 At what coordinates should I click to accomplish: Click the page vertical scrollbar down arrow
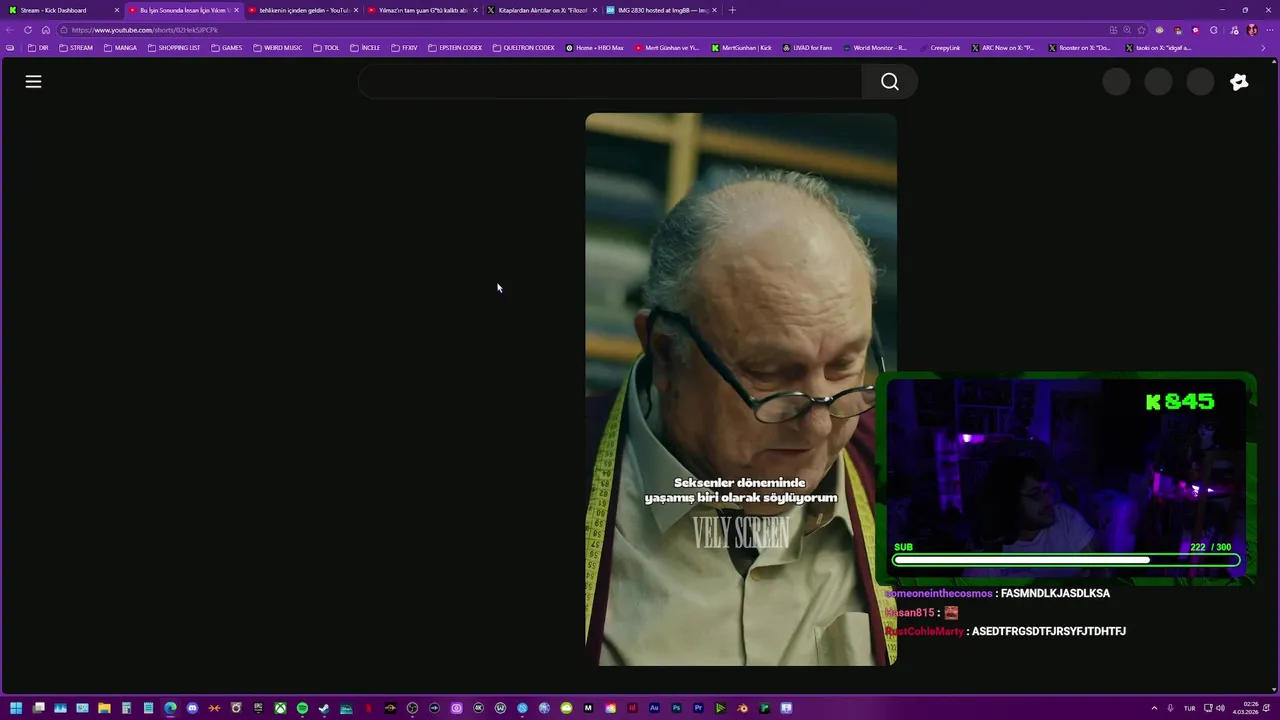pyautogui.click(x=1274, y=689)
